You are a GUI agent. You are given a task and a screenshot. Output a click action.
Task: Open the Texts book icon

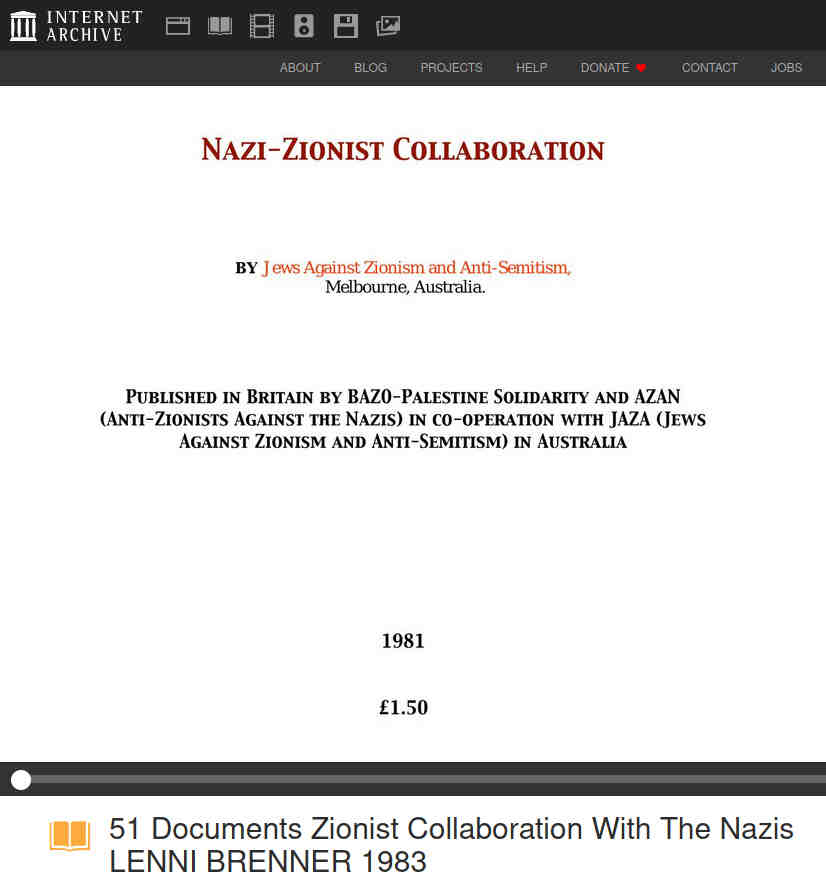(220, 26)
